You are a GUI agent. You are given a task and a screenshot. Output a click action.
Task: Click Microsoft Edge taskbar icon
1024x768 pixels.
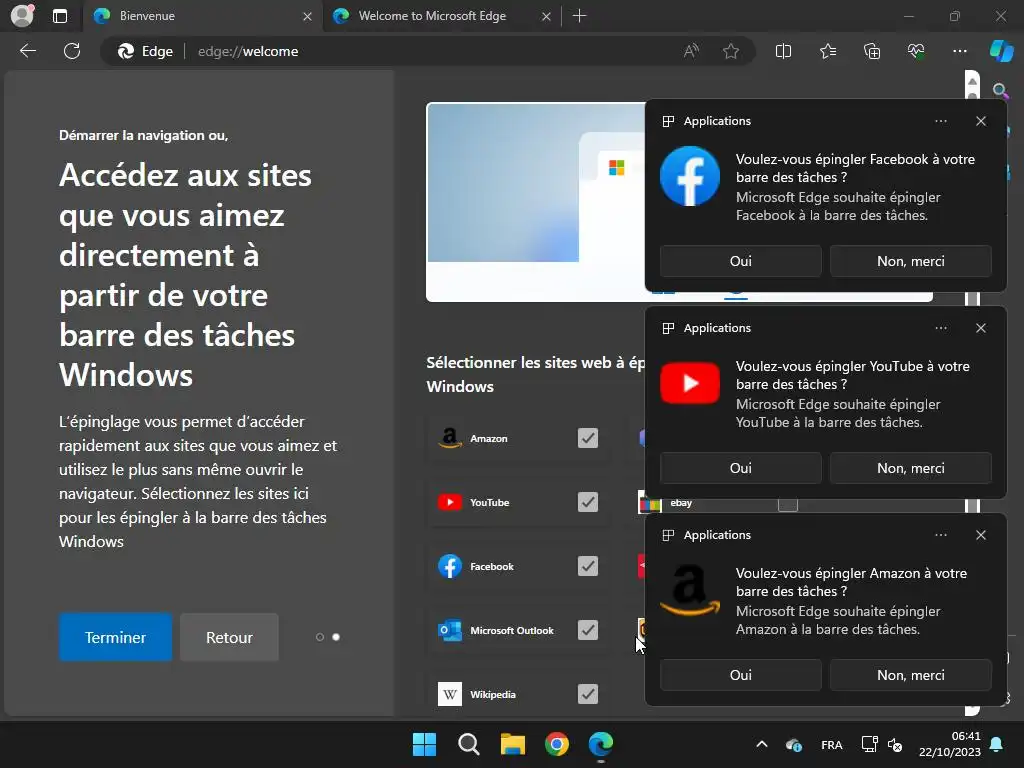[601, 744]
